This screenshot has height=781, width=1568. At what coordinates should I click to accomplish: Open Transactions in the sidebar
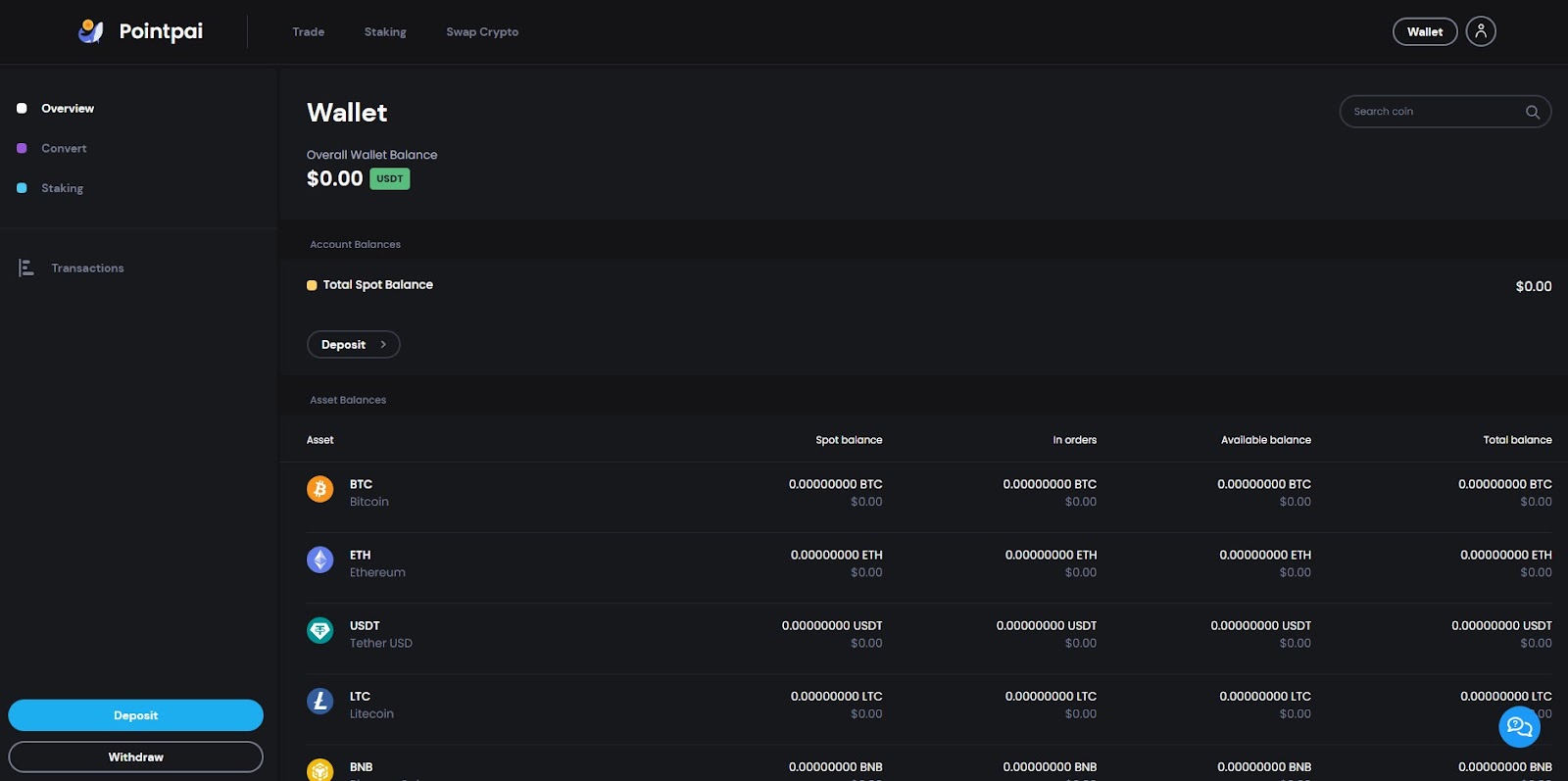click(87, 268)
